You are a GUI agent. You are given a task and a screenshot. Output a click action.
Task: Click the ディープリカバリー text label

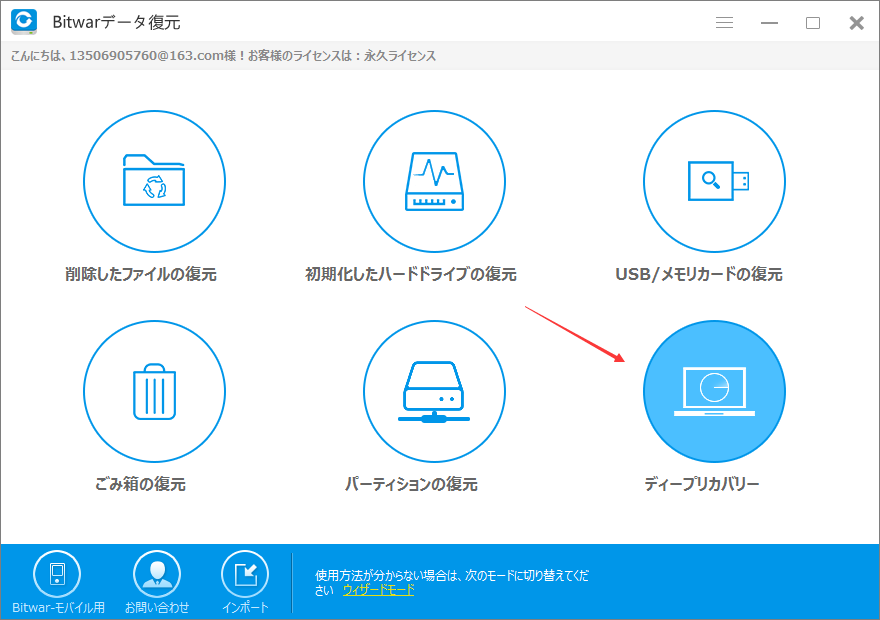(702, 484)
